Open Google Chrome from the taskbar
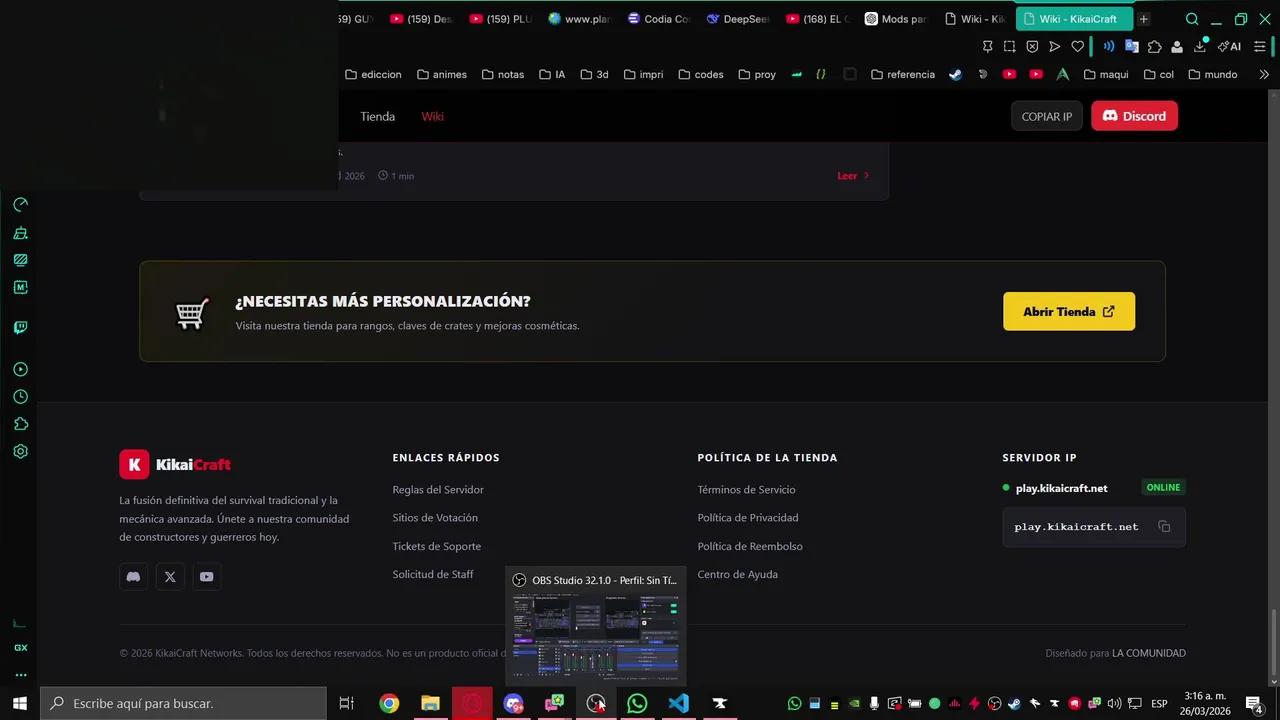Viewport: 1280px width, 720px height. pos(389,703)
